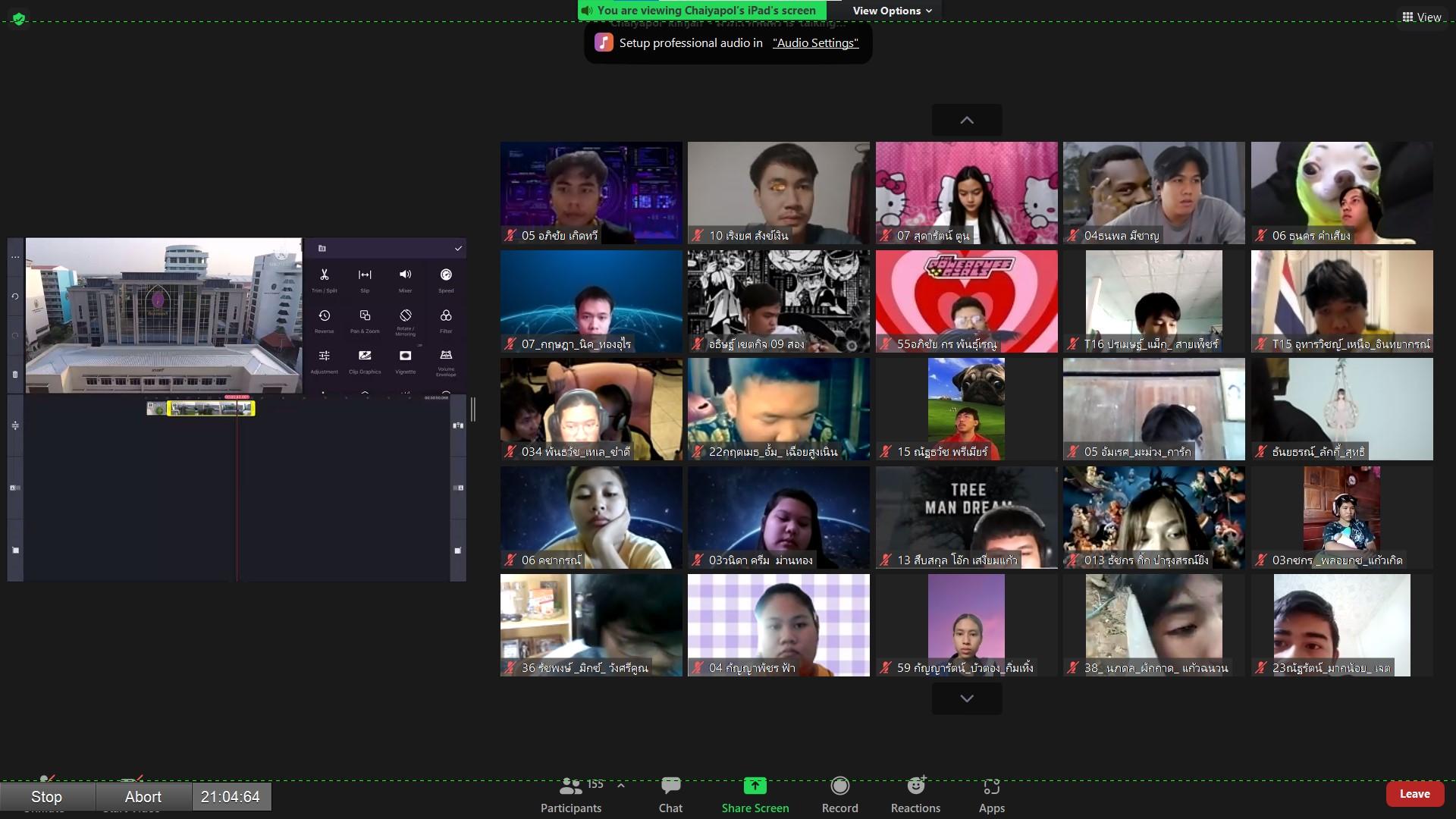Open the Adjustment sliders tool
This screenshot has height=819, width=1456.
(324, 361)
